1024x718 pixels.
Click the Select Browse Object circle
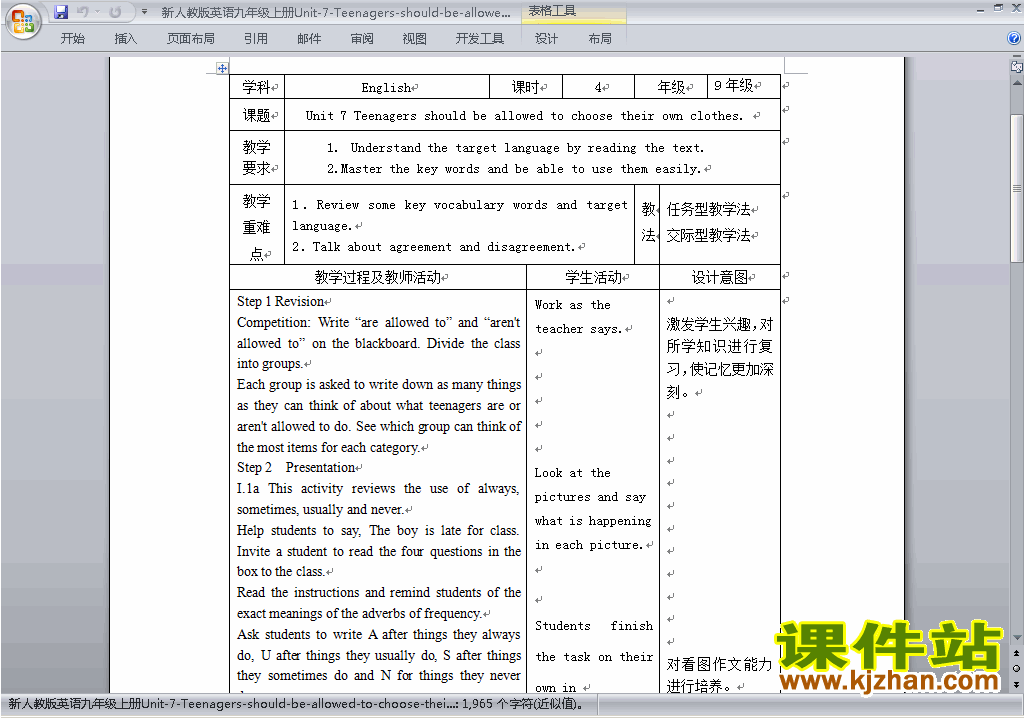pyautogui.click(x=1016, y=668)
